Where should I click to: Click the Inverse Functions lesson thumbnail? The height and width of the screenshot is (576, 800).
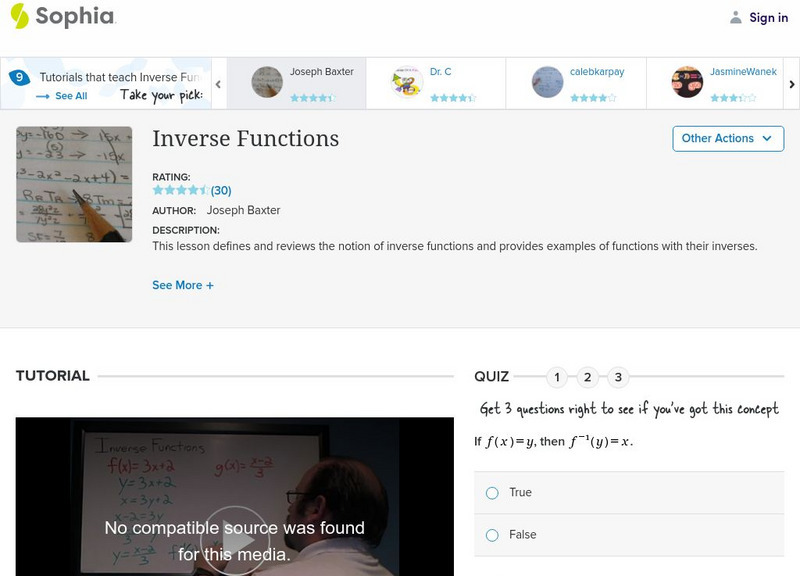click(x=74, y=184)
